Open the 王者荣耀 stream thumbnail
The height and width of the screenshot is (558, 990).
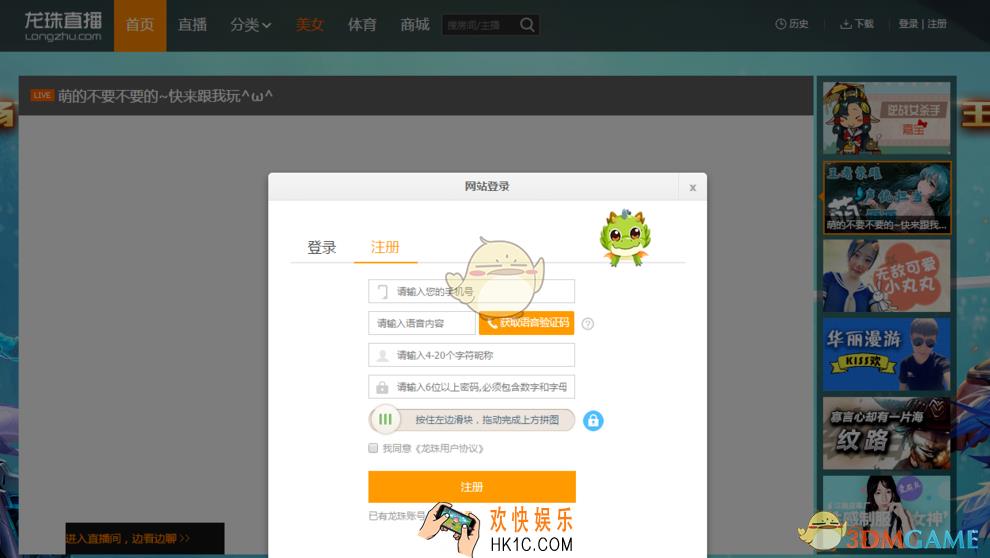tap(886, 197)
